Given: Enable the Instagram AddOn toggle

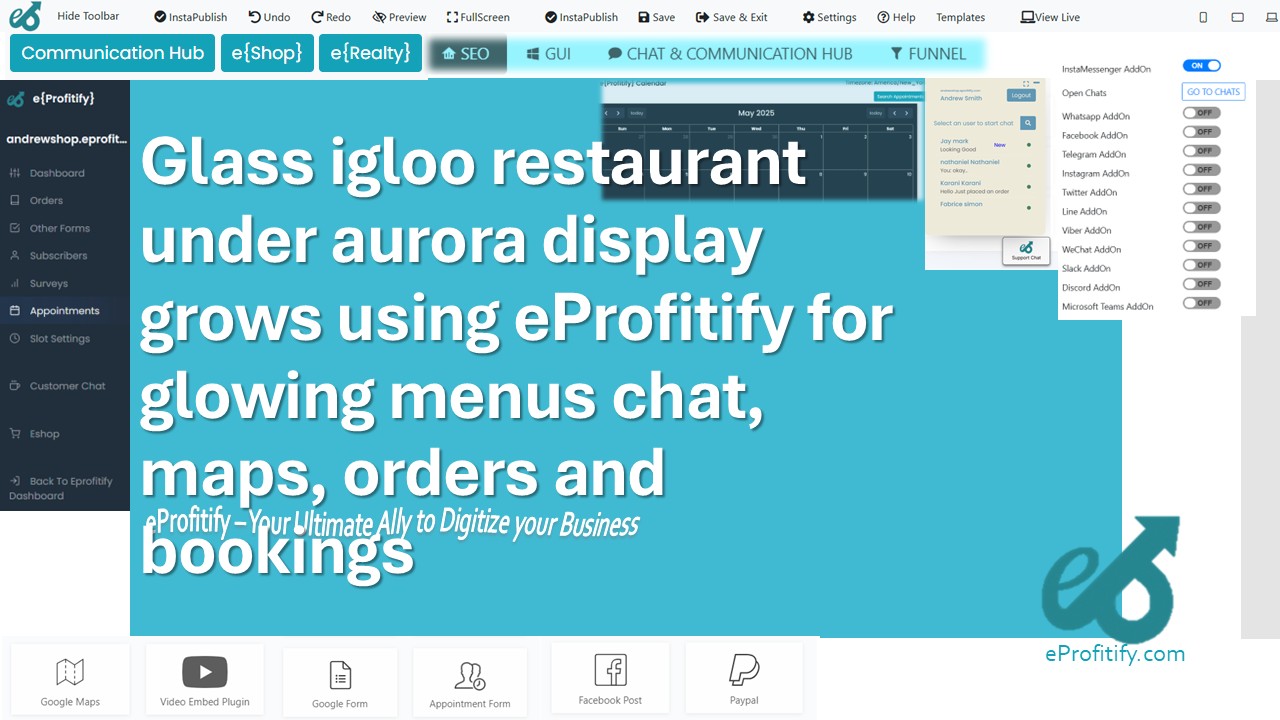Looking at the screenshot, I should [1201, 170].
